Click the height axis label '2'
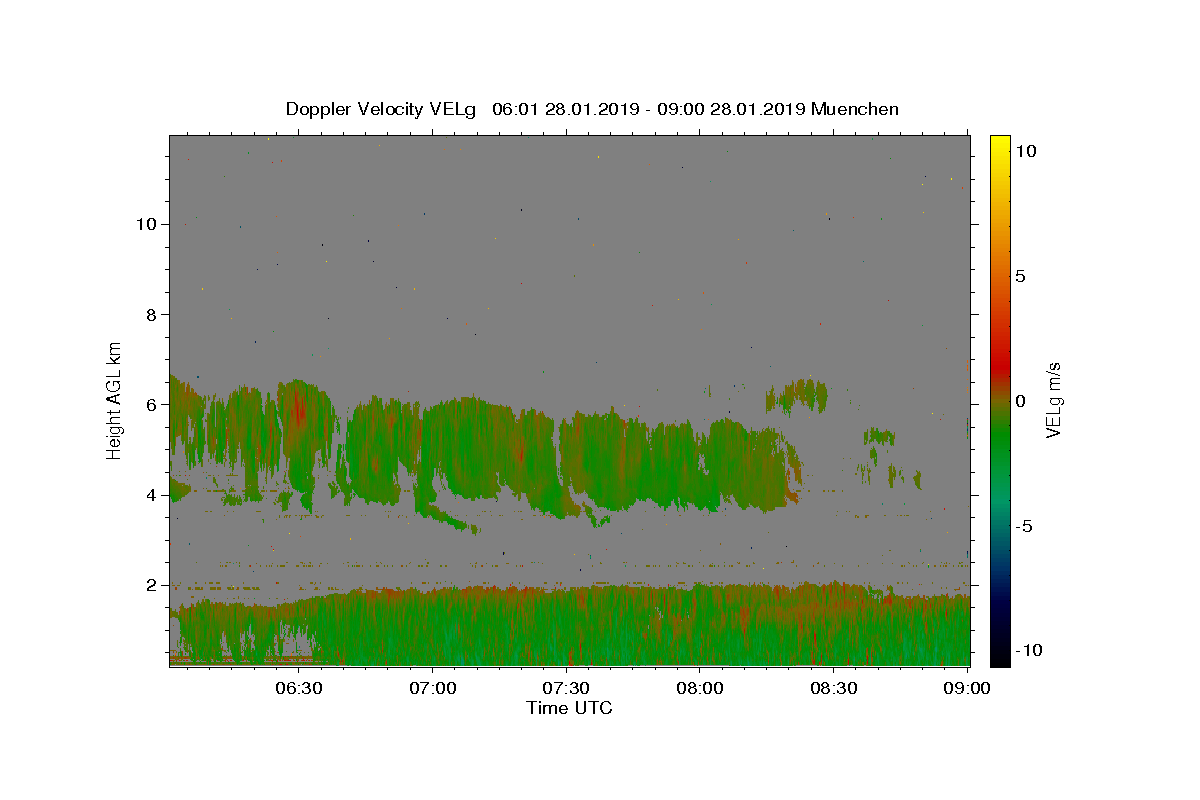The width and height of the screenshot is (1200, 800). pos(153,585)
